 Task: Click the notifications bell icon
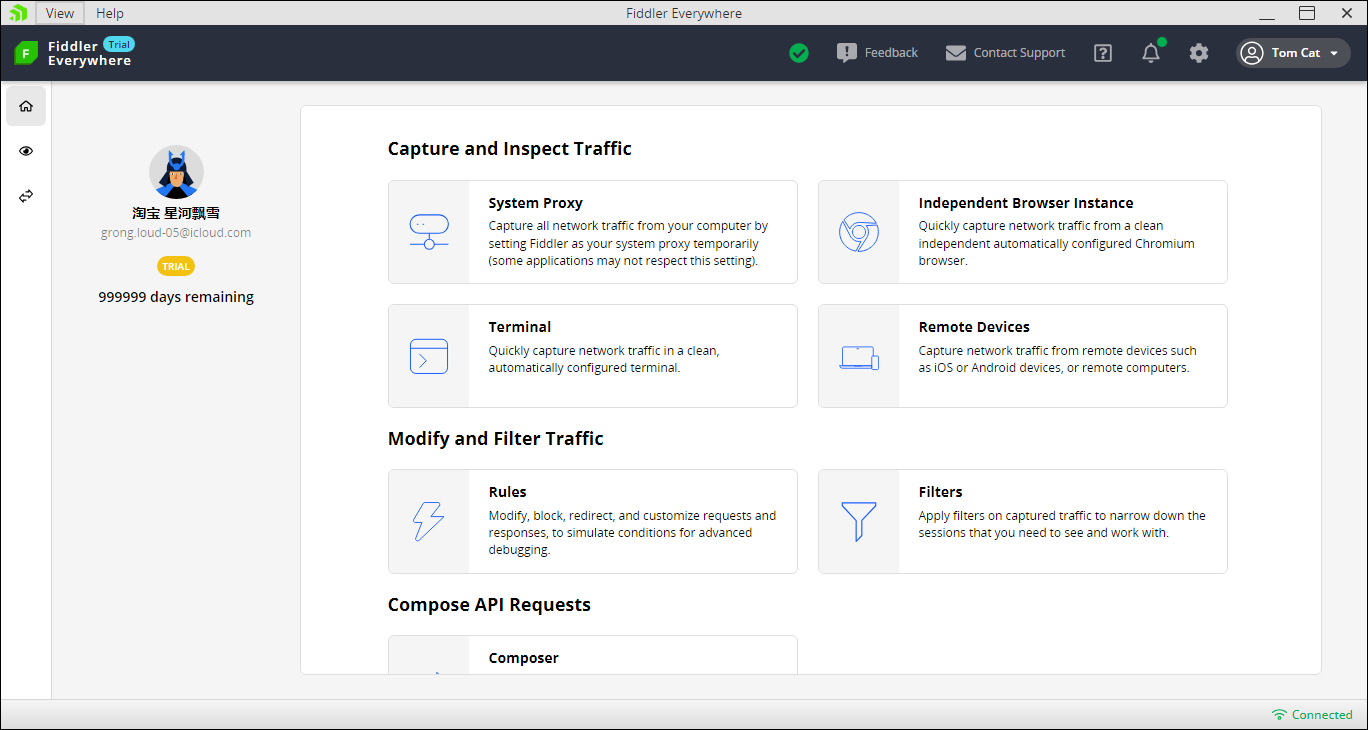[1151, 53]
